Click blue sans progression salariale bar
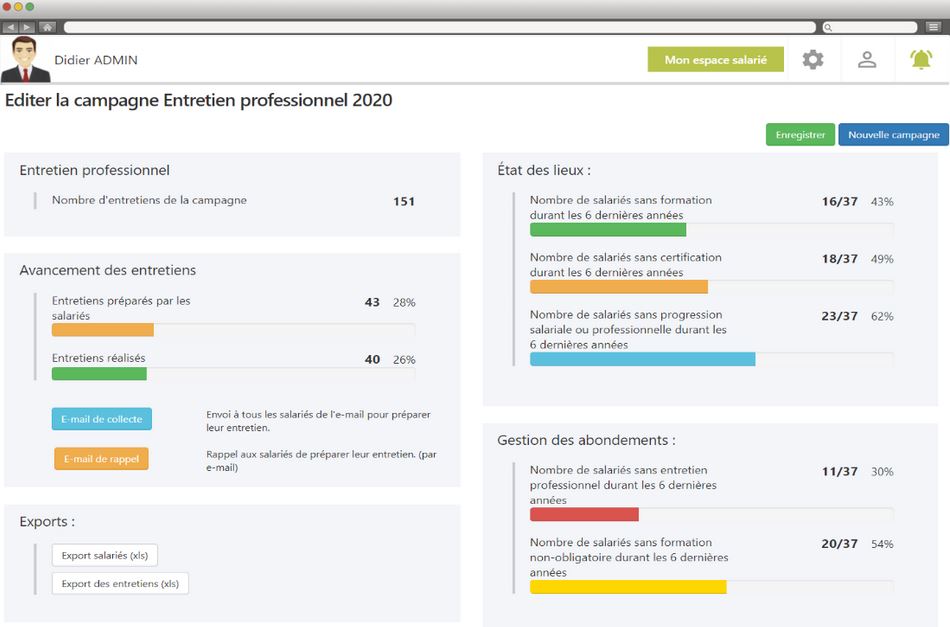This screenshot has width=950, height=627. (x=642, y=359)
